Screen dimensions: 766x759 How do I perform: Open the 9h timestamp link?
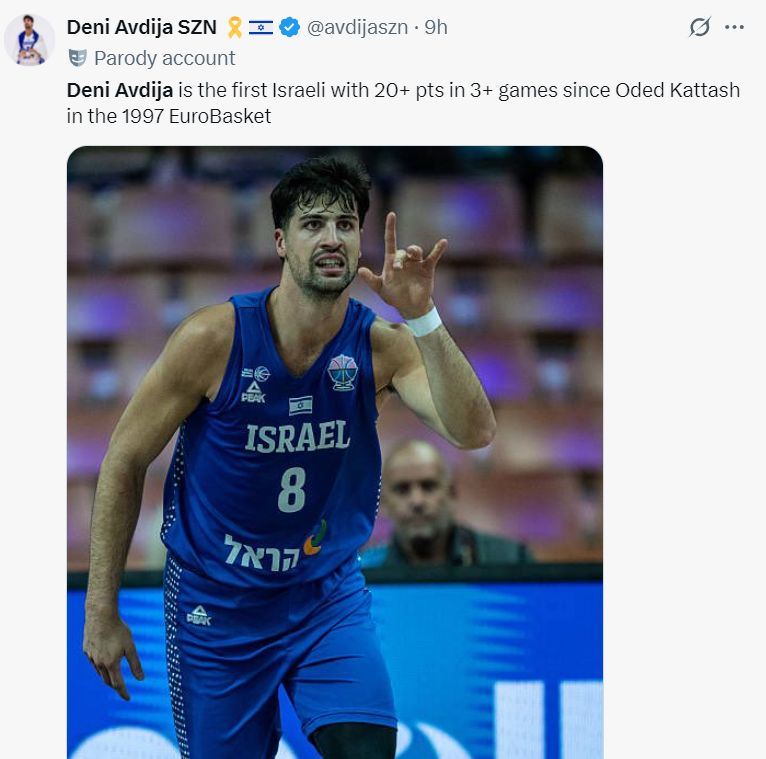tap(436, 27)
